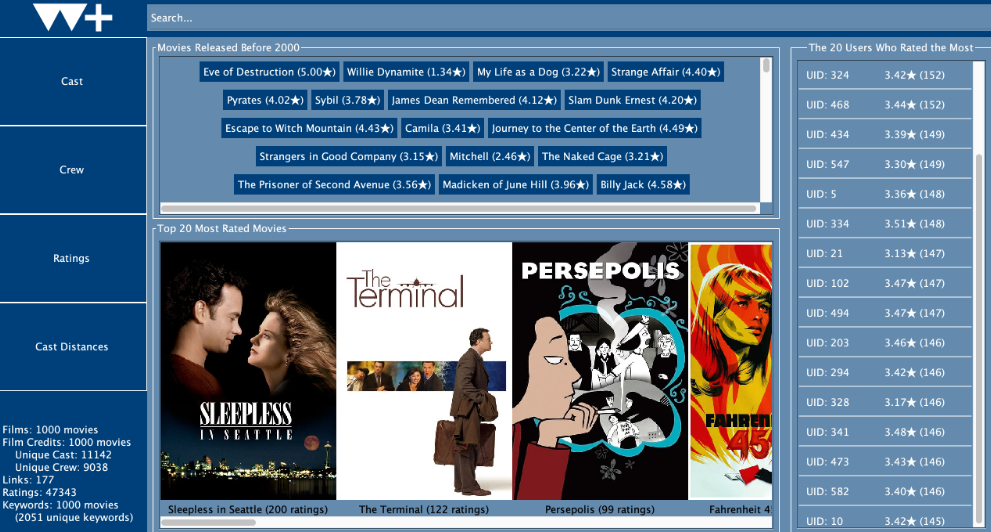The height and width of the screenshot is (532, 991).
Task: Click the Films: 1000 movies stat
Action: point(51,430)
